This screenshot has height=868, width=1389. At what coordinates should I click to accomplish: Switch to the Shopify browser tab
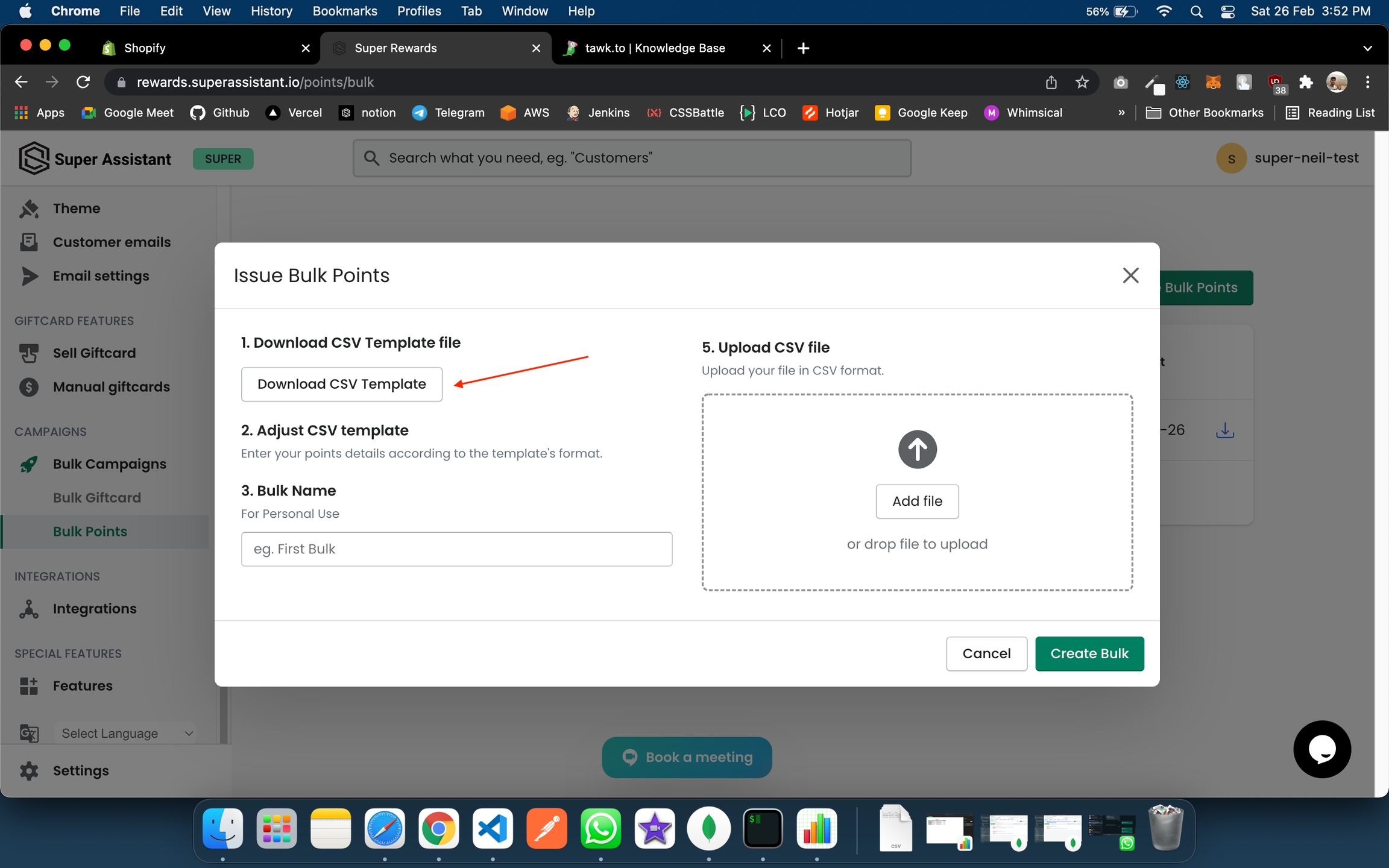[145, 48]
